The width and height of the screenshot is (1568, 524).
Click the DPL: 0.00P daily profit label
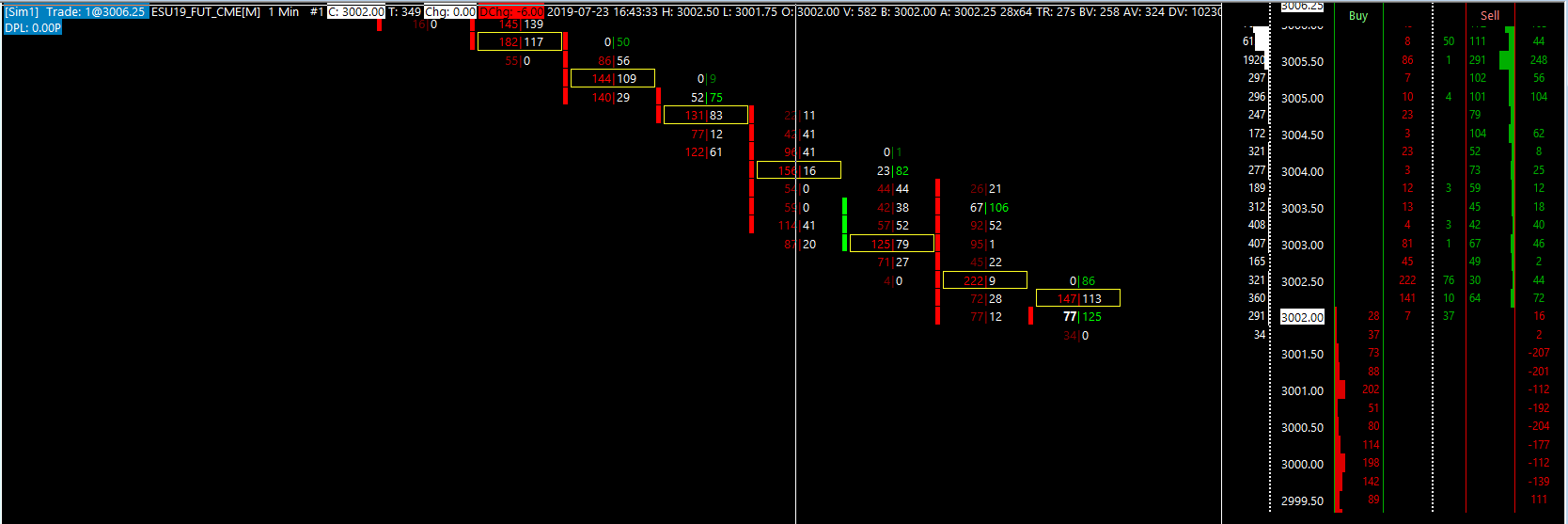33,28
